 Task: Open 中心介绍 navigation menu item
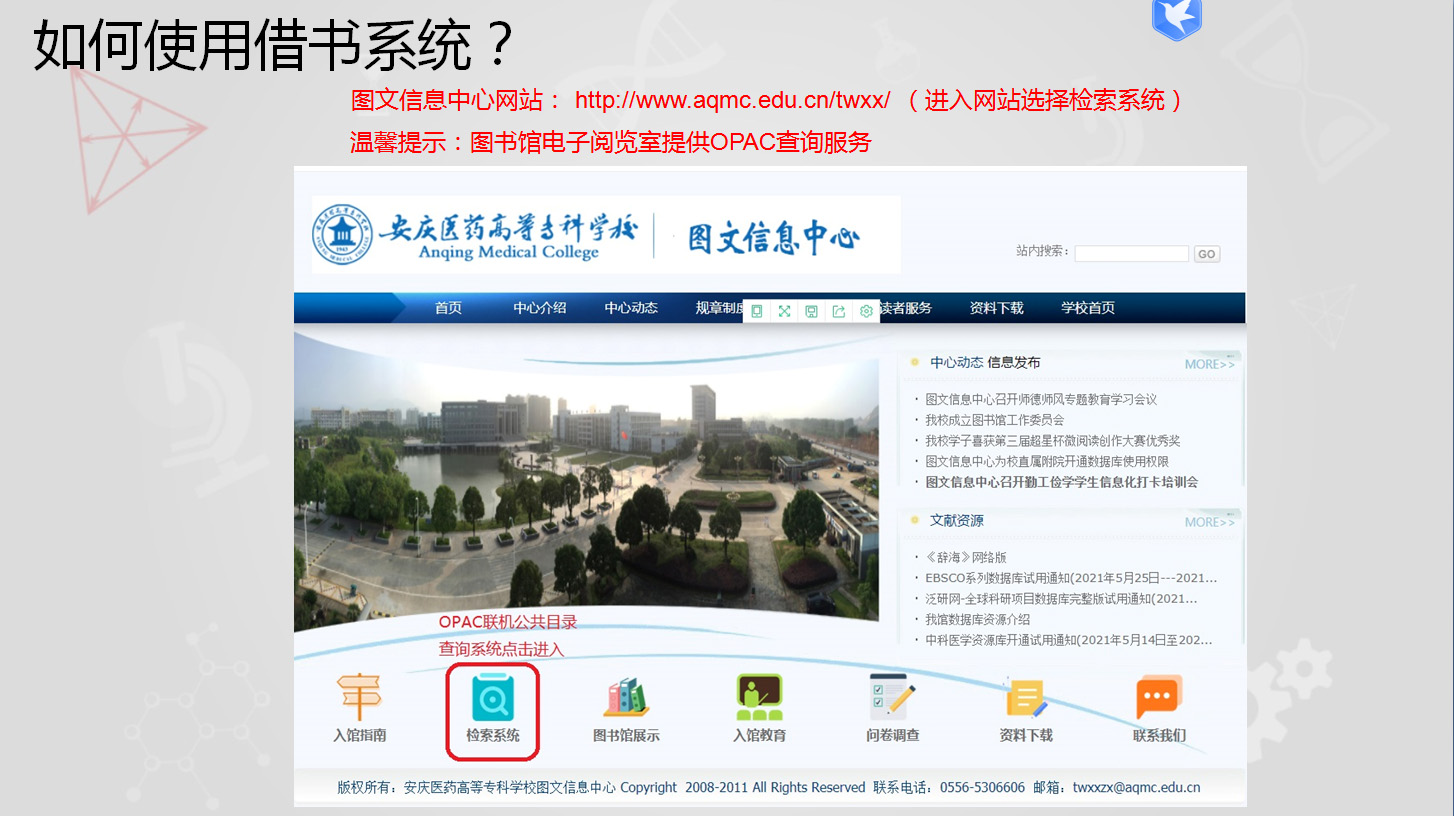point(539,308)
